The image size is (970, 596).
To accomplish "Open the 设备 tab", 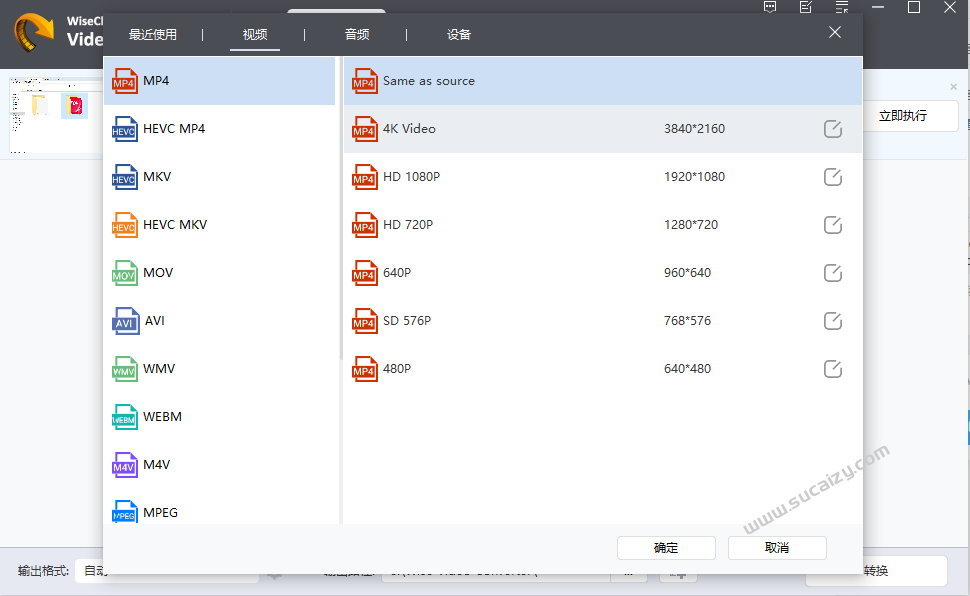I will point(459,35).
